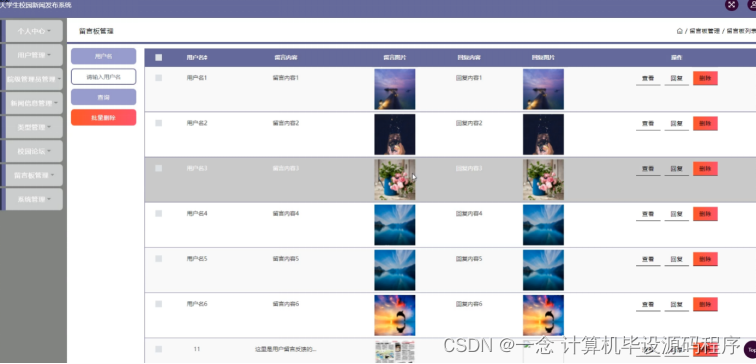Screen dimensions: 756x364
Task: Click 删除 for row 用户名1
Action: click(x=705, y=78)
